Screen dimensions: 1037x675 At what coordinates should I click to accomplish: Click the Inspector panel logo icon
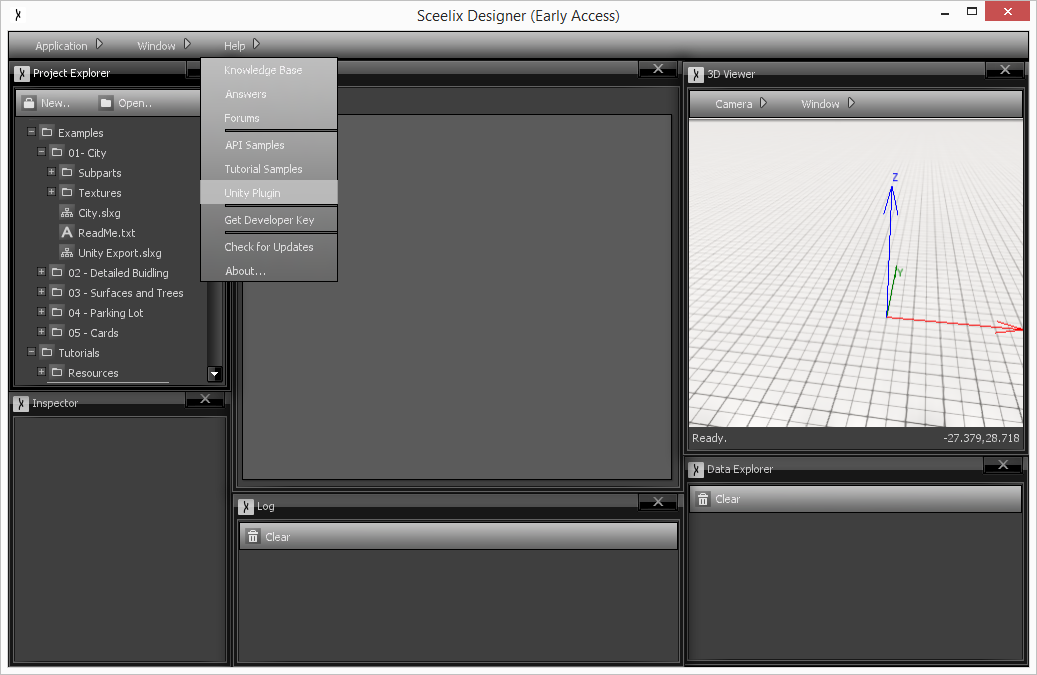tap(21, 403)
